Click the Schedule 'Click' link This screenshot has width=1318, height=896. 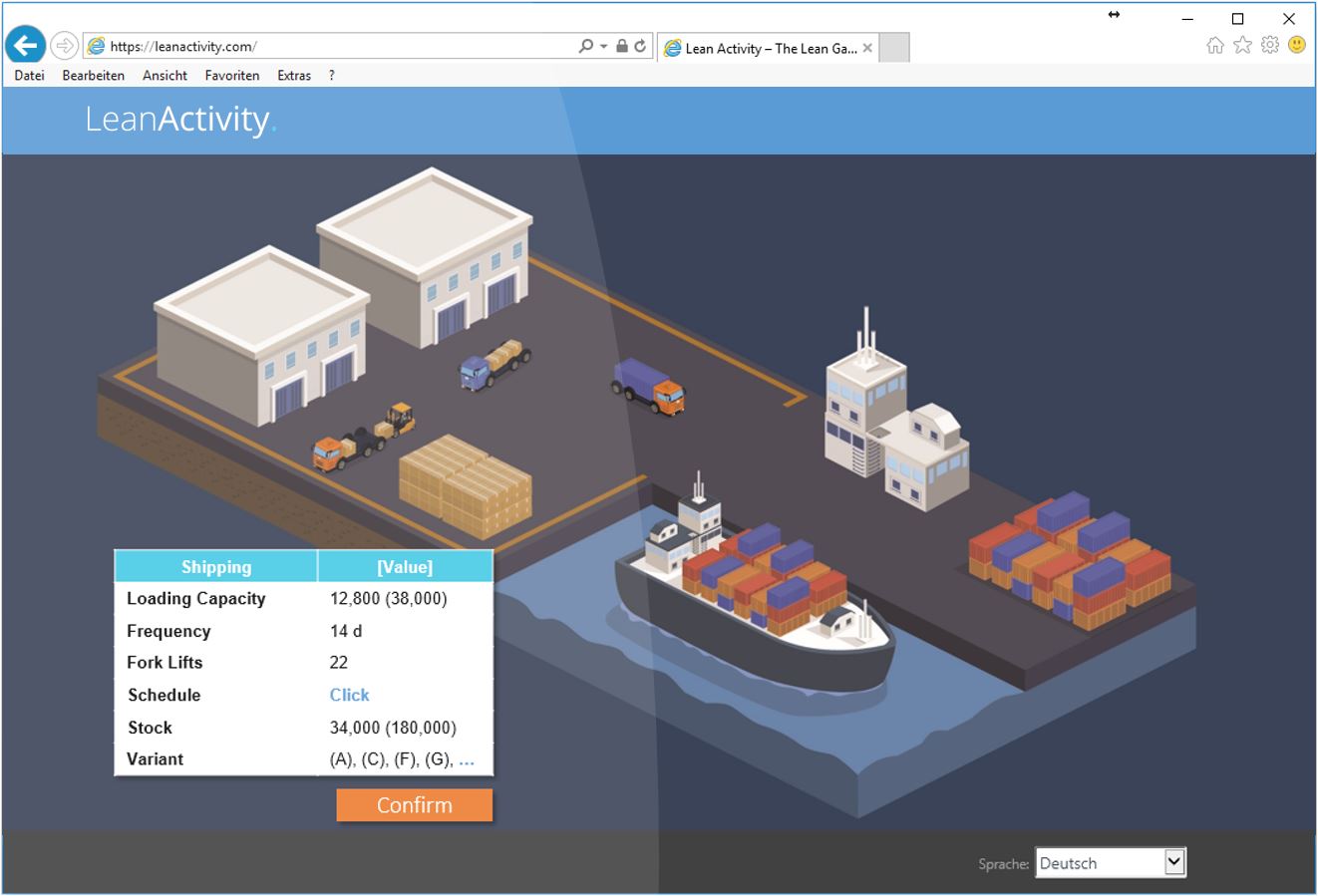click(x=349, y=695)
